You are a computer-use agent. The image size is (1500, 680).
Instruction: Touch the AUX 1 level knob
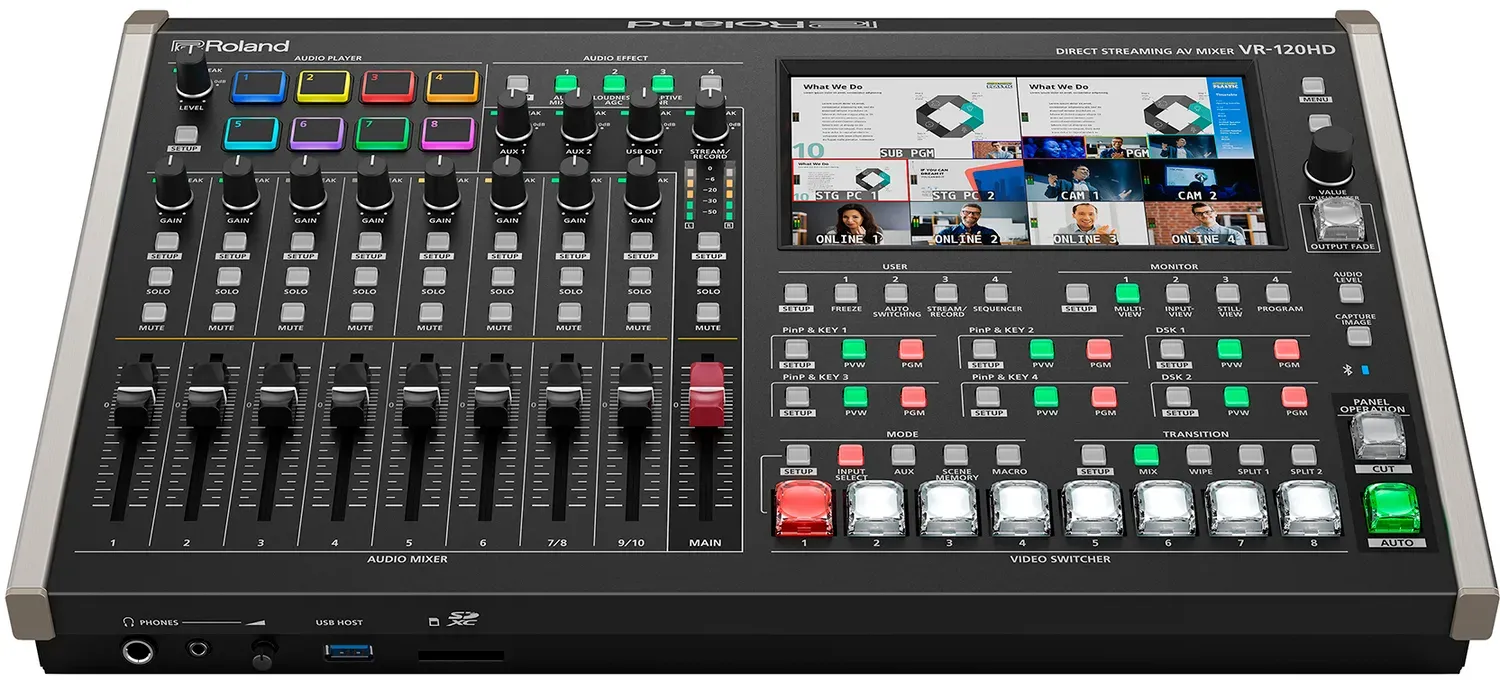(512, 118)
